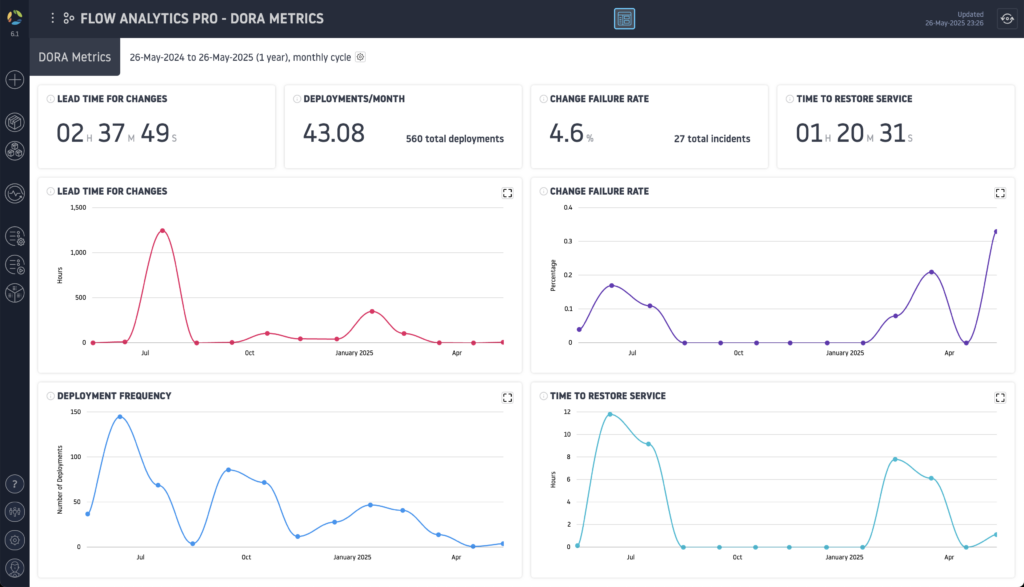The image size is (1024, 587).
Task: Open the settings gear icon at sidebar bottom
Action: pyautogui.click(x=15, y=540)
